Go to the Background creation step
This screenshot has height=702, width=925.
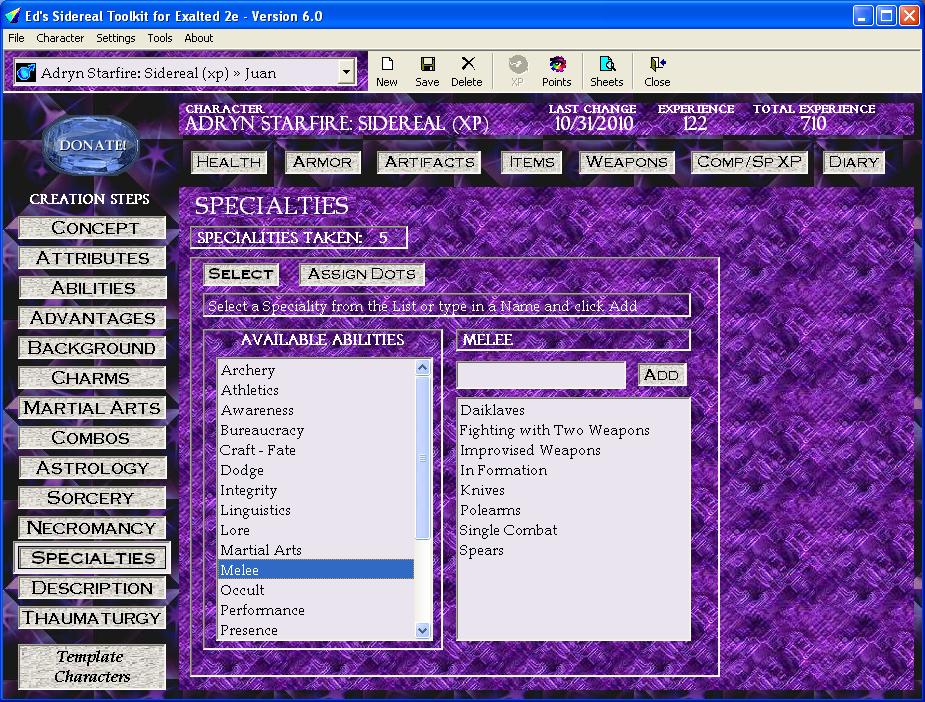pyautogui.click(x=93, y=347)
